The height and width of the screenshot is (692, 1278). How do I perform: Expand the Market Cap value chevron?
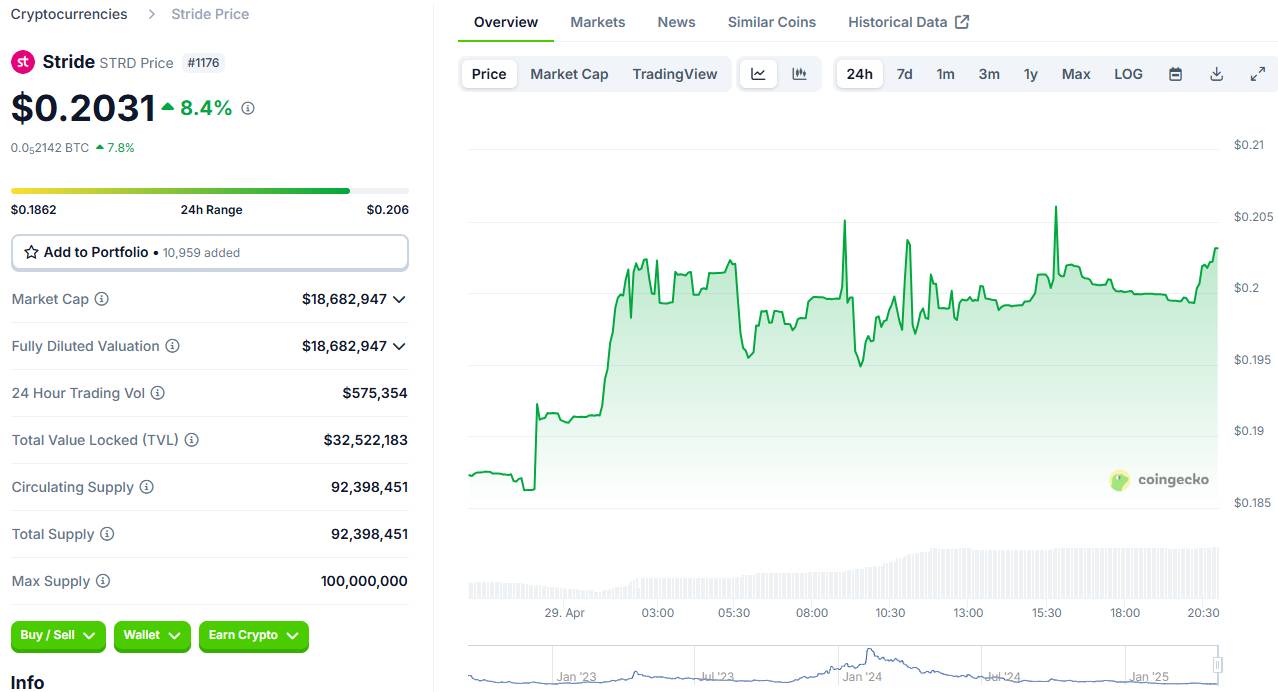pyautogui.click(x=399, y=299)
